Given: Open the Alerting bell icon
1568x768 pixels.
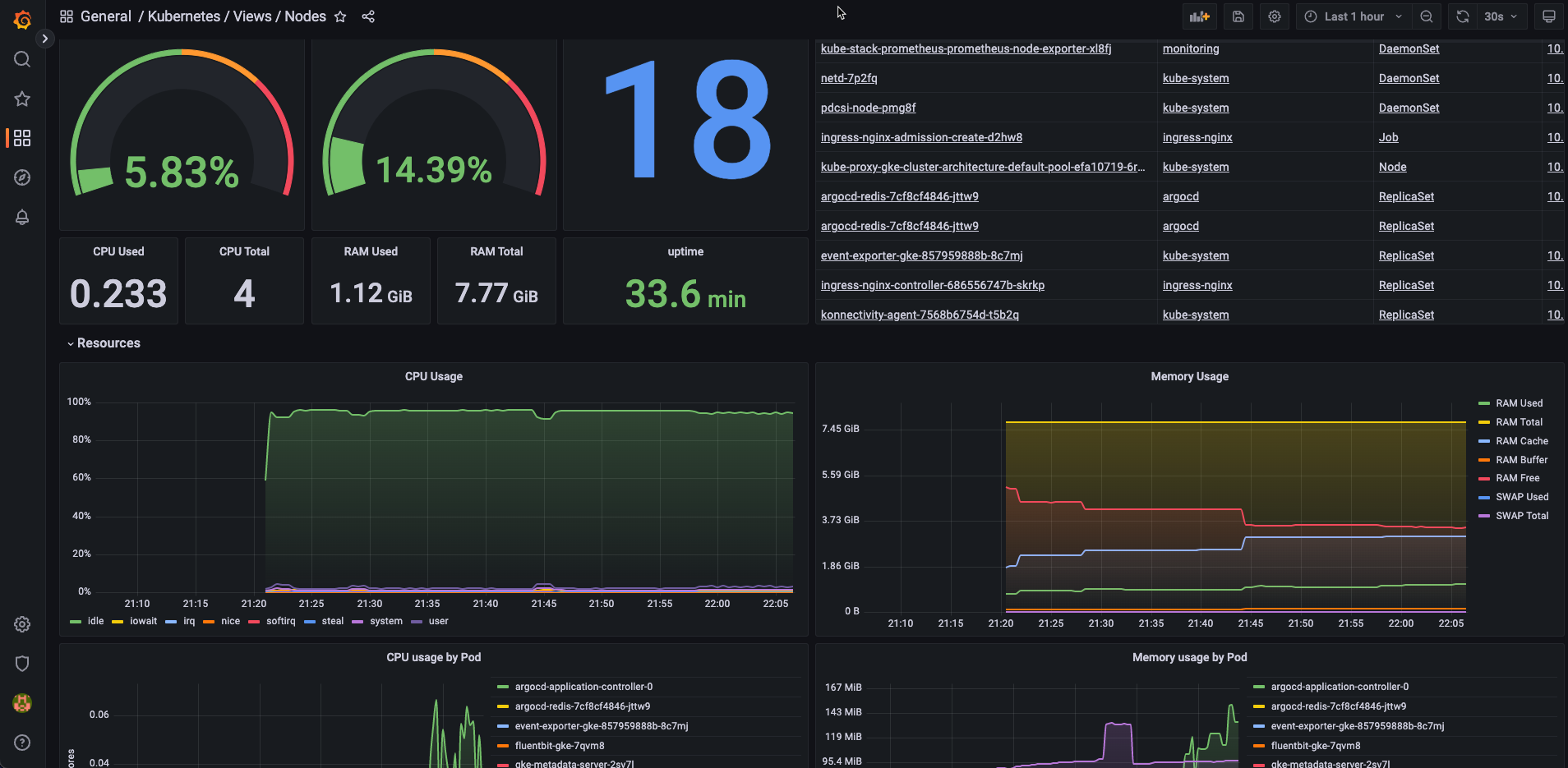Looking at the screenshot, I should pos(22,217).
